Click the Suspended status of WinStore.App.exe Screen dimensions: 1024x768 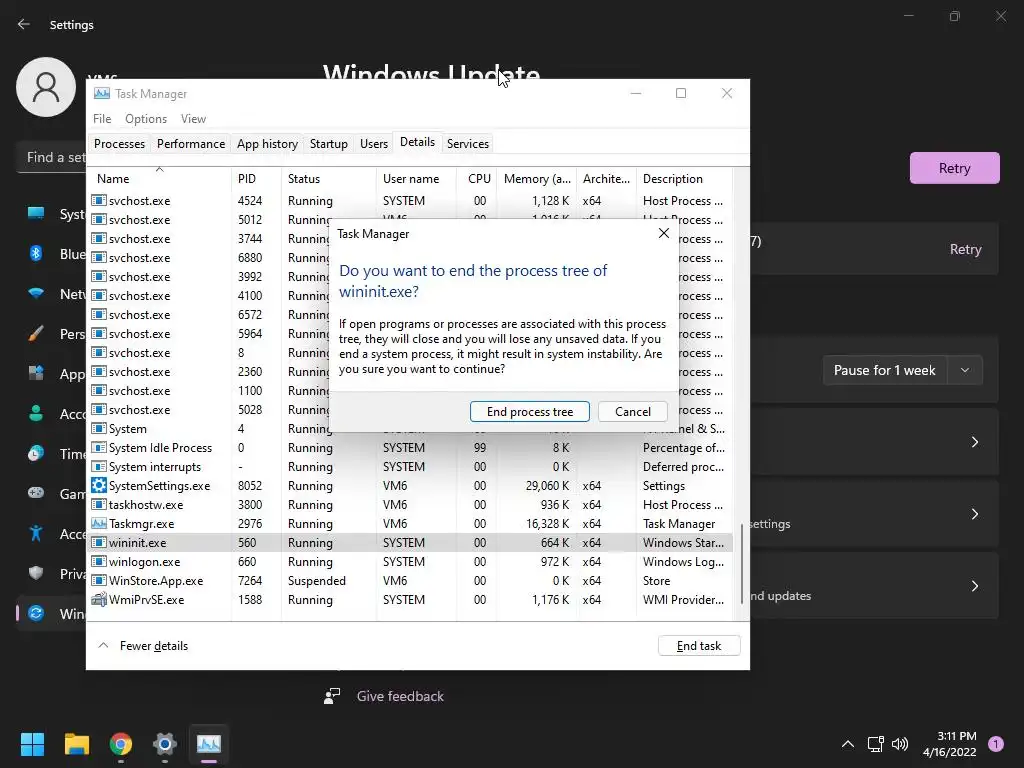tap(317, 580)
